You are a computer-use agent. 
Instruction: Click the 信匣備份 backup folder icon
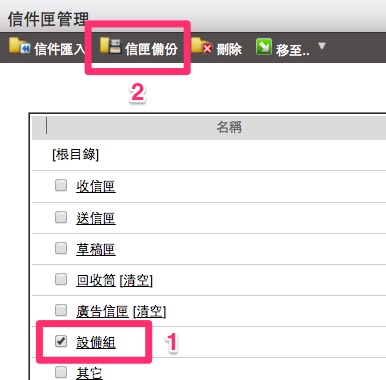pos(110,46)
